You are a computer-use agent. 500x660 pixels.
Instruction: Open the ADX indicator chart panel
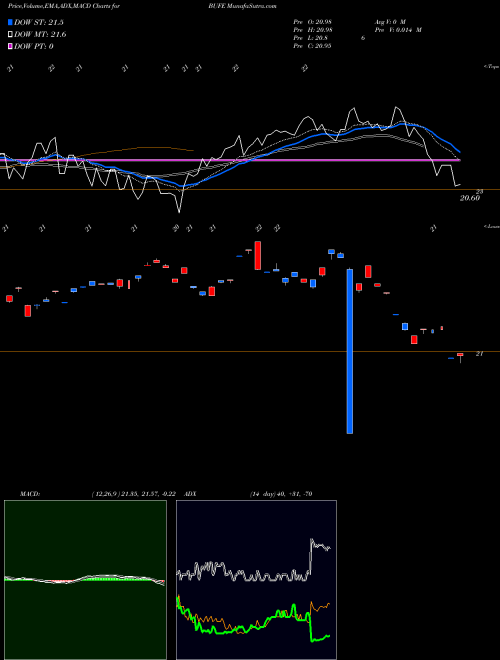pos(256,580)
